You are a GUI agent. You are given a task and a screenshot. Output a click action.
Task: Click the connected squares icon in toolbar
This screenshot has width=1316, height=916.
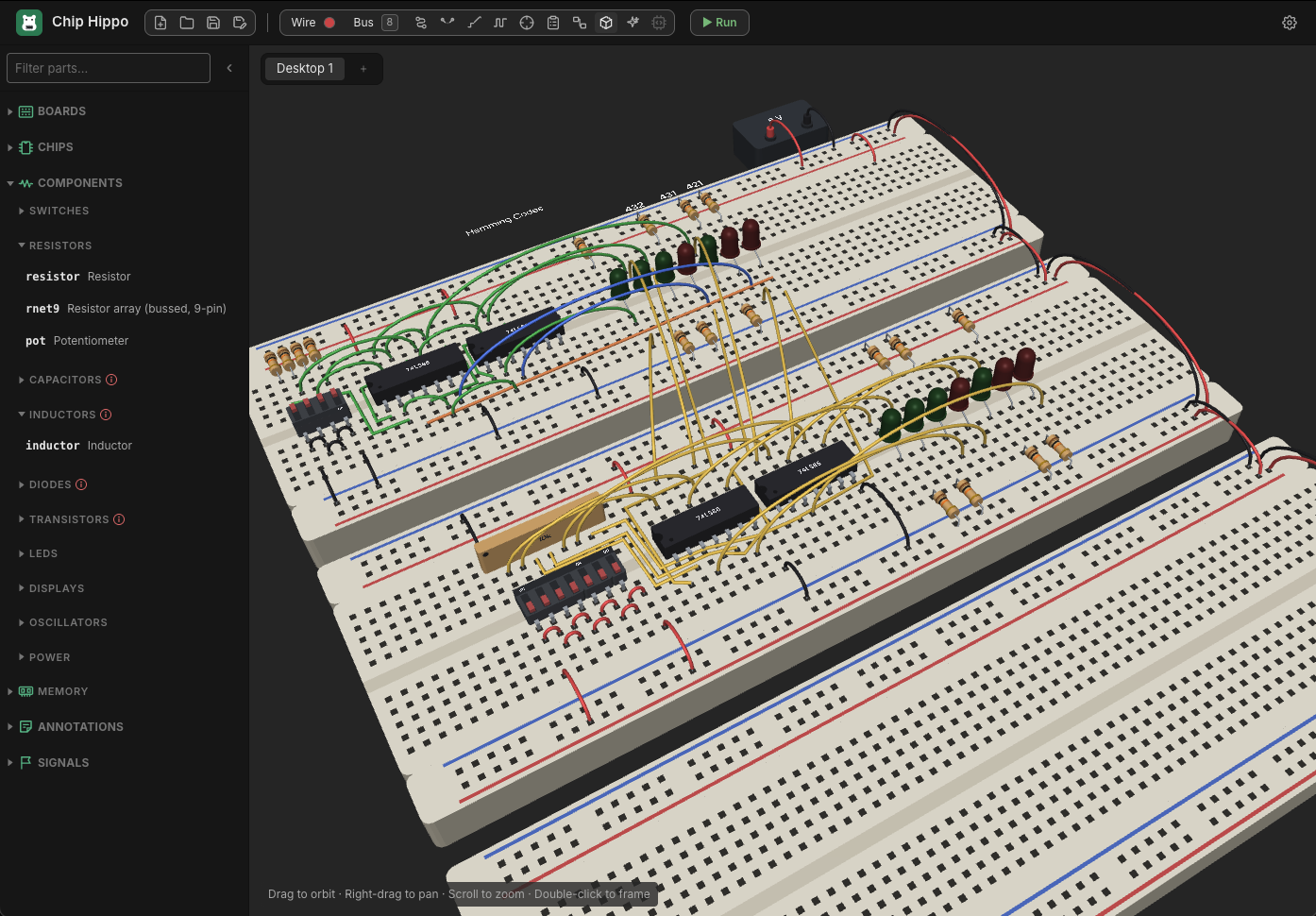(x=580, y=23)
